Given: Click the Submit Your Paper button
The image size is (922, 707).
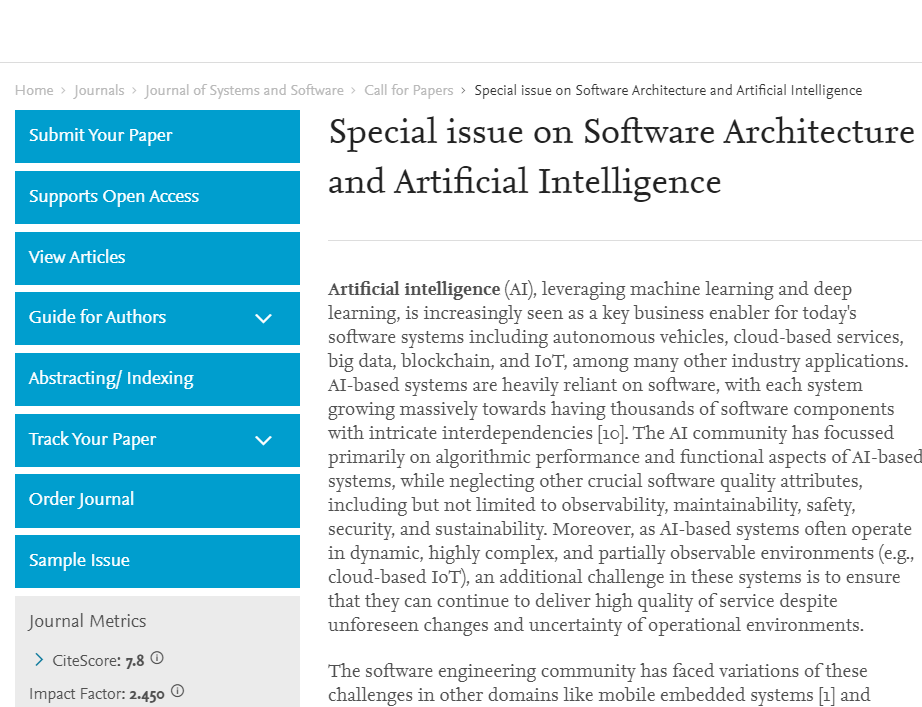Looking at the screenshot, I should point(100,136).
